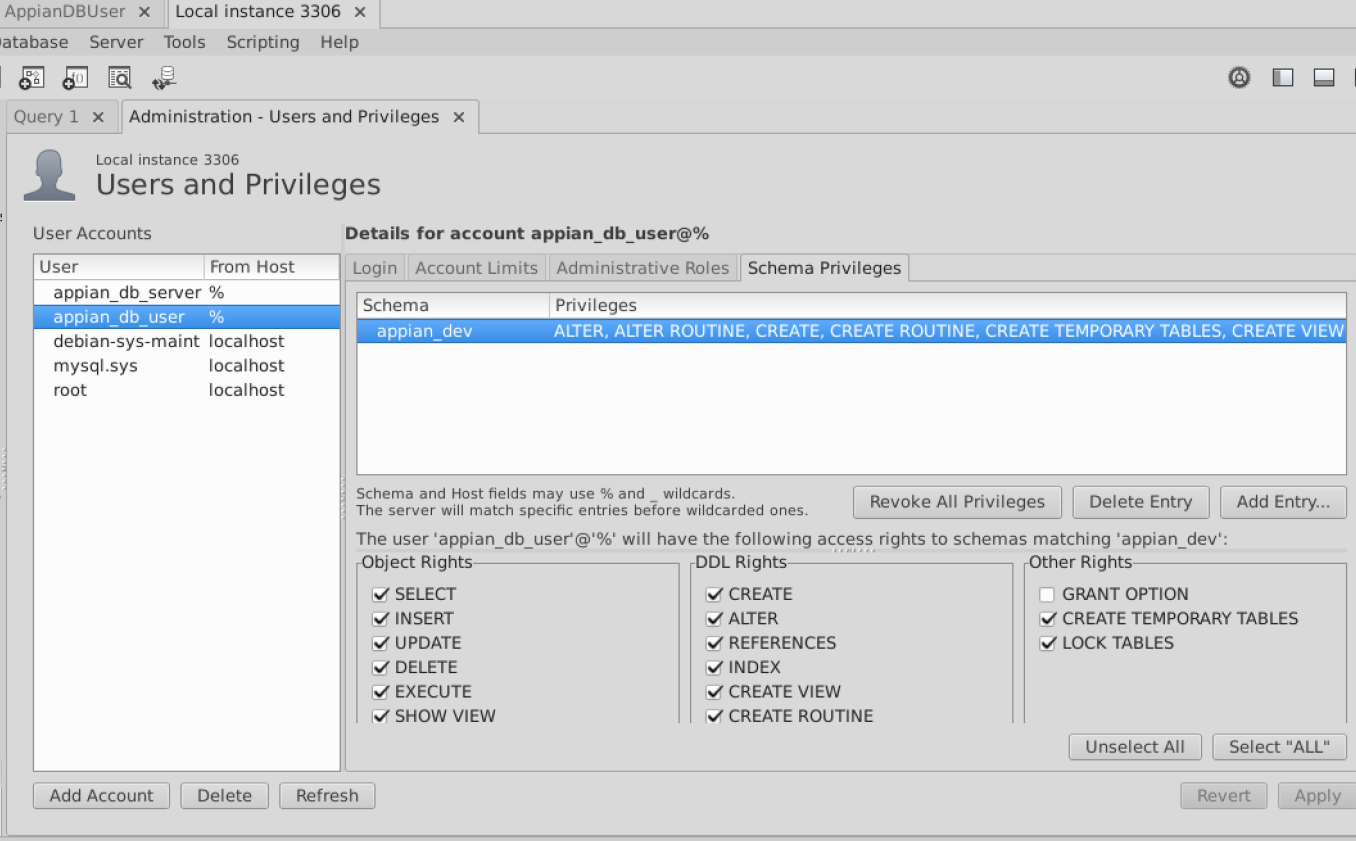Open the Tools menu
This screenshot has height=841, width=1356.
click(184, 42)
